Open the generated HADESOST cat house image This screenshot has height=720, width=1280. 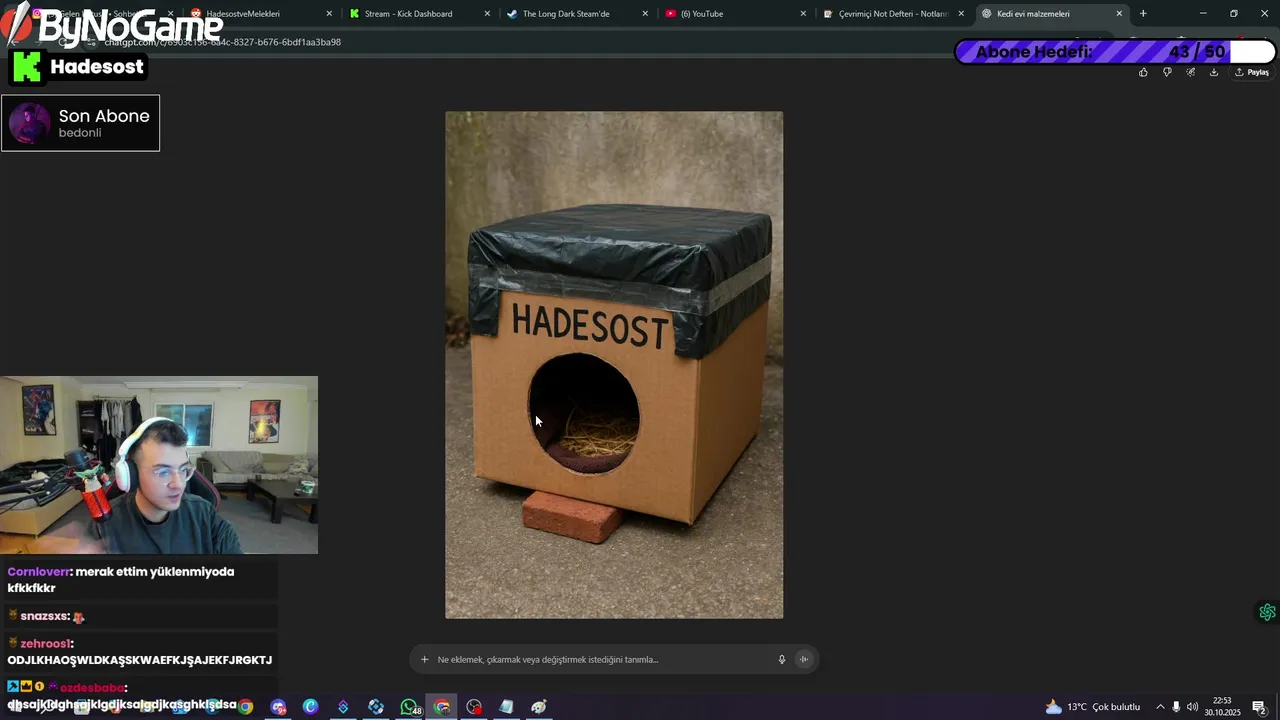tap(614, 365)
